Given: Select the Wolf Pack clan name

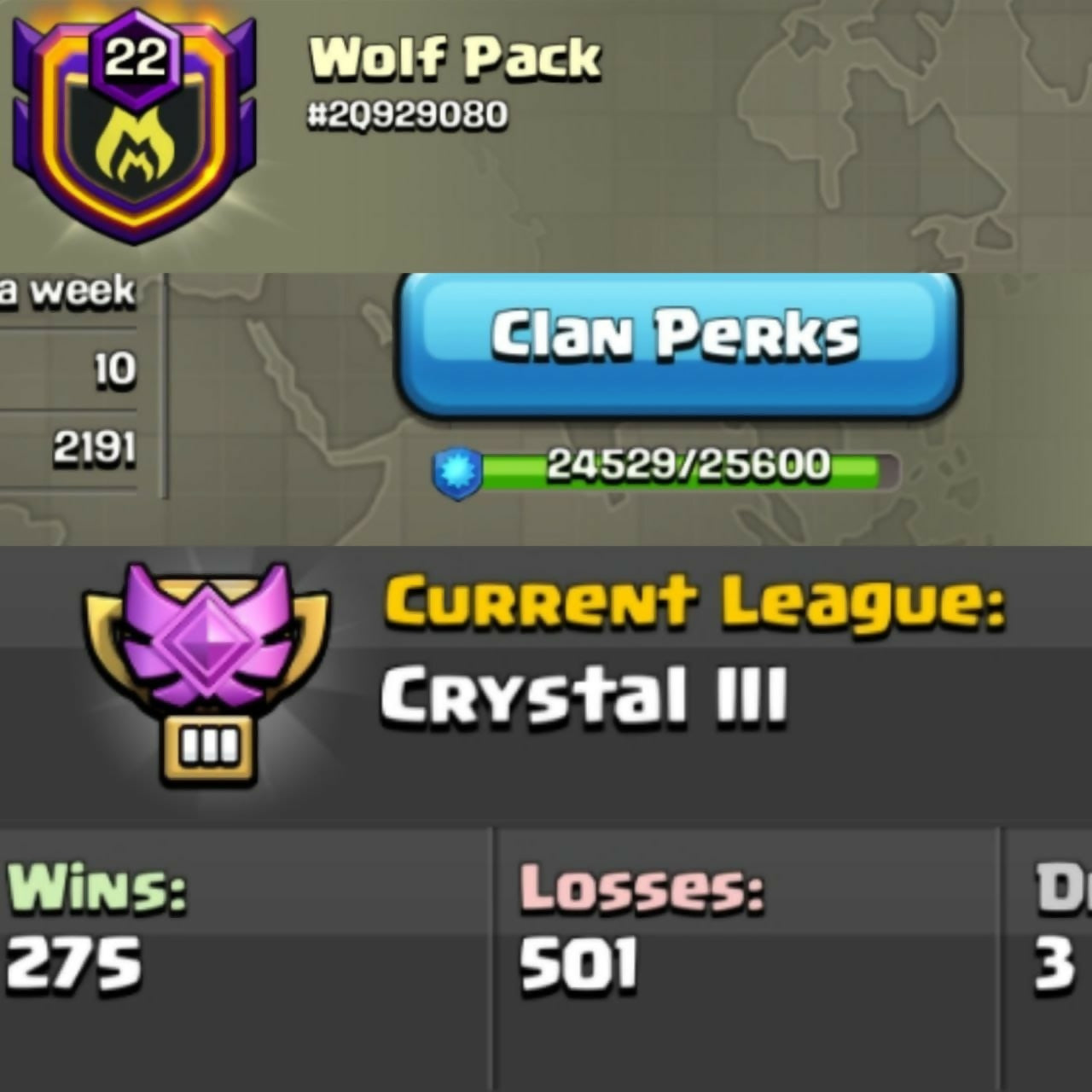Looking at the screenshot, I should (x=455, y=58).
